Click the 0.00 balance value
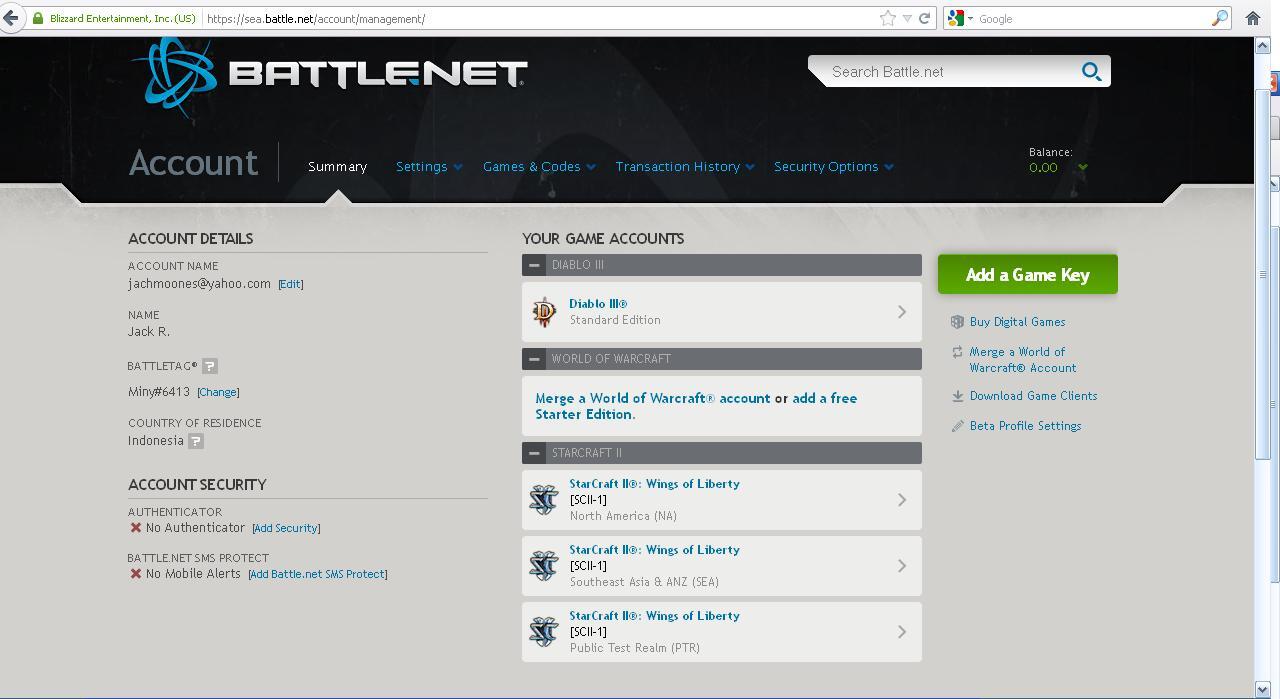 click(x=1043, y=168)
